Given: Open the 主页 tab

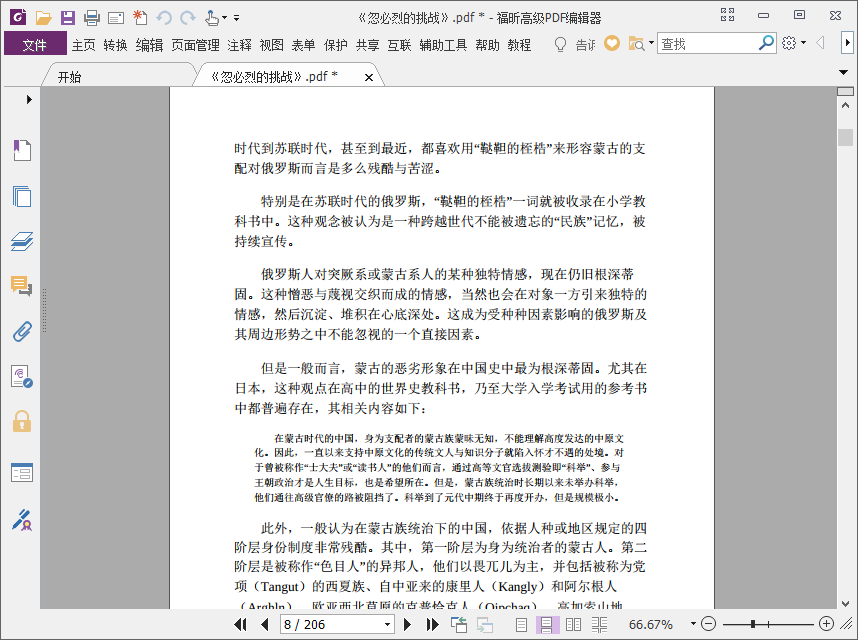Looking at the screenshot, I should click(84, 45).
